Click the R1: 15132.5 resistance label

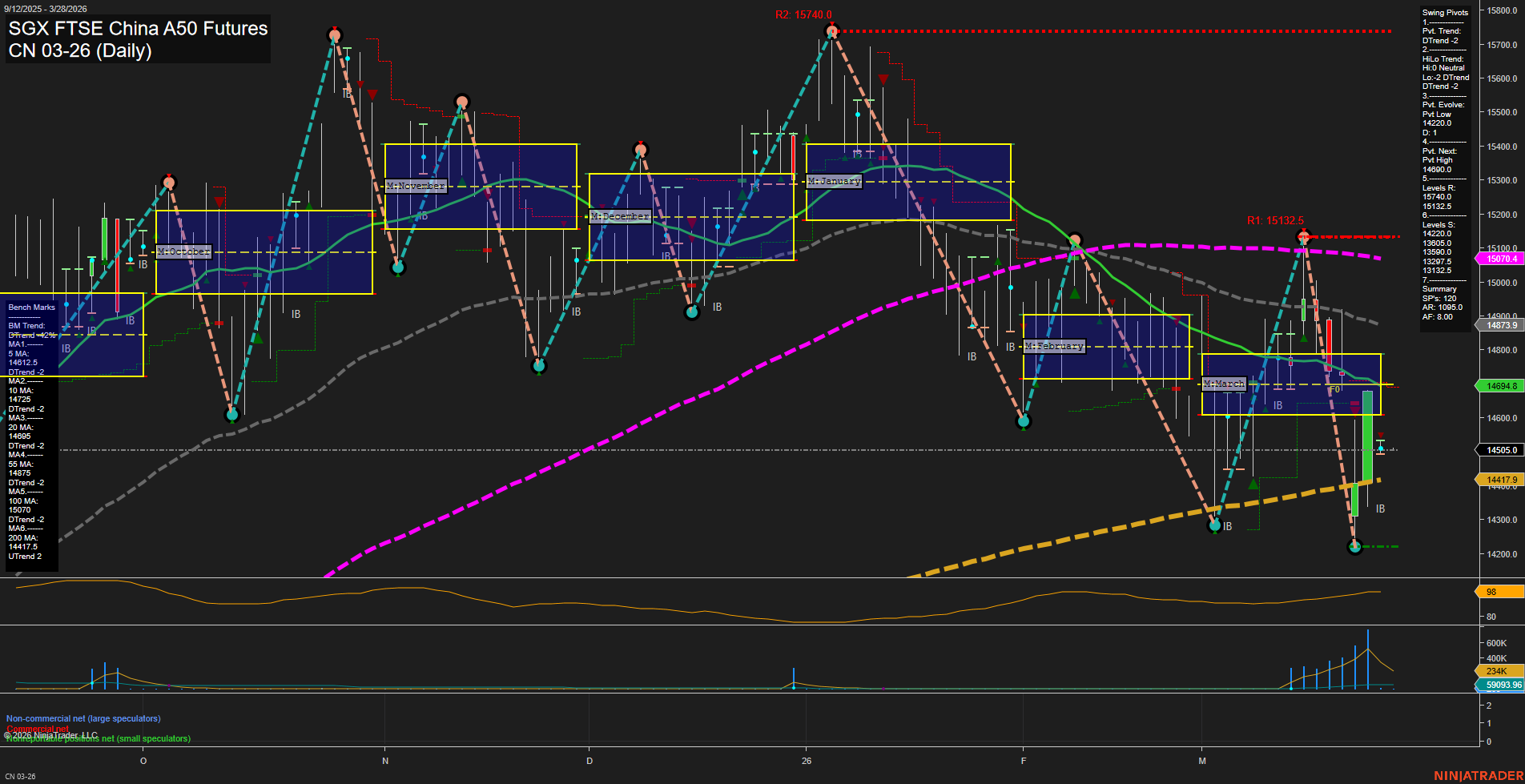click(x=1275, y=220)
